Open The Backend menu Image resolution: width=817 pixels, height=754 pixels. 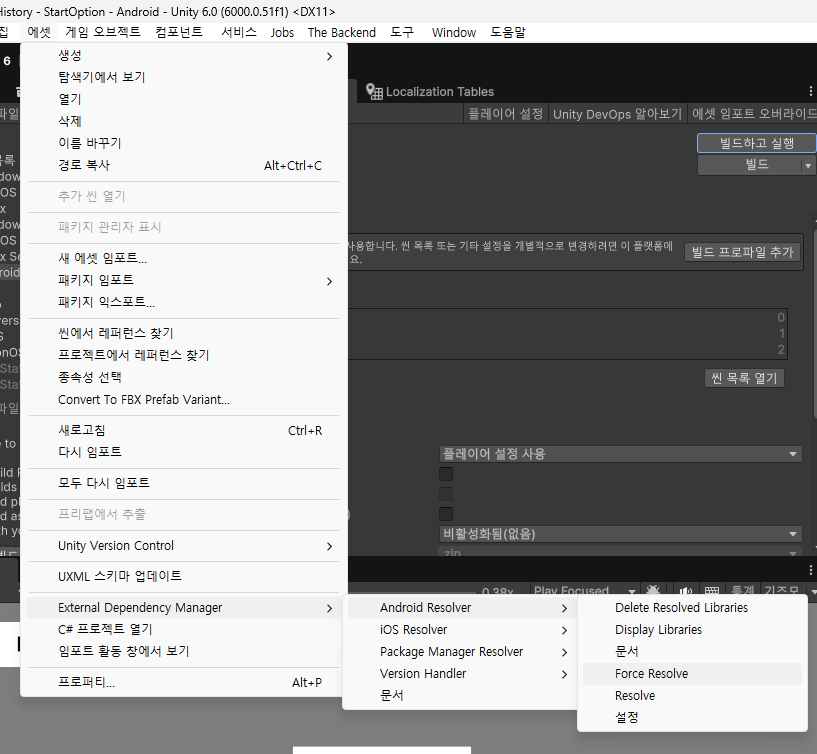point(342,32)
